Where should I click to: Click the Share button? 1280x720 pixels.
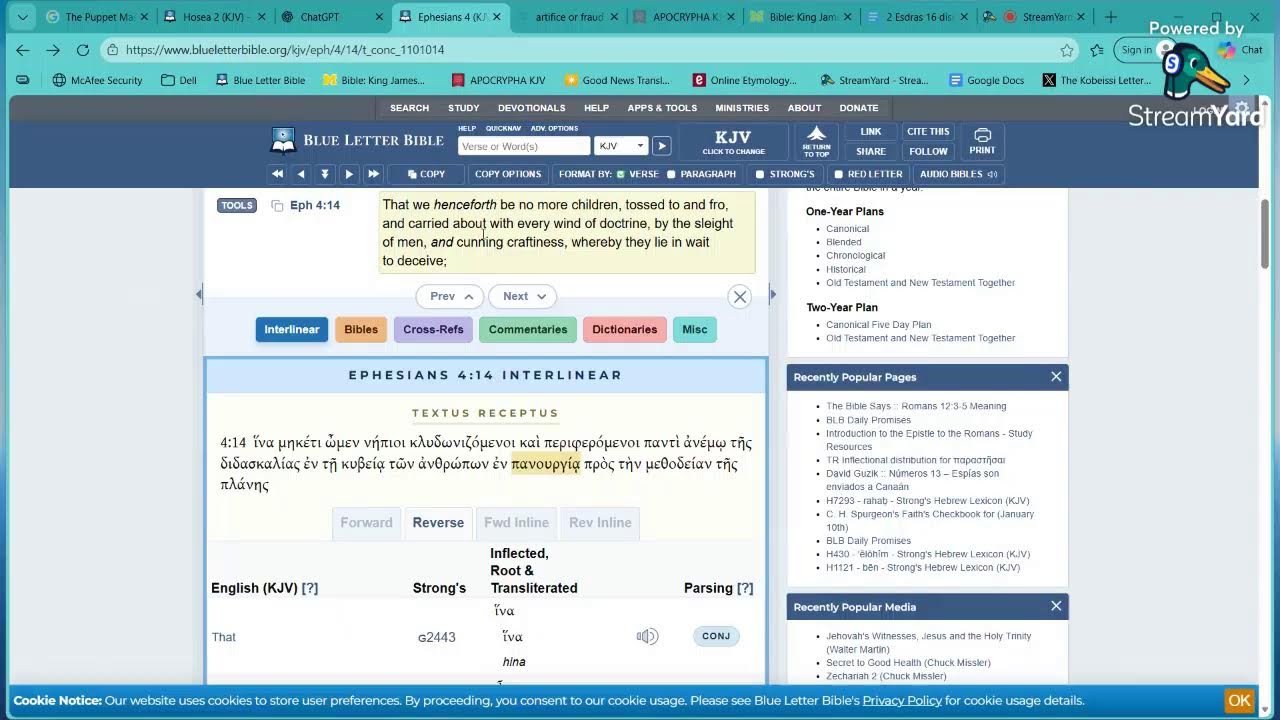(871, 151)
